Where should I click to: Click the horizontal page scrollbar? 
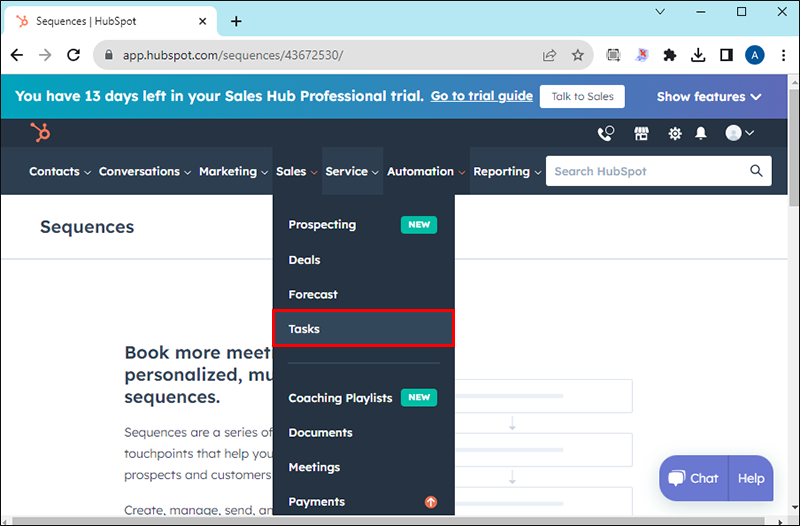click(x=388, y=521)
